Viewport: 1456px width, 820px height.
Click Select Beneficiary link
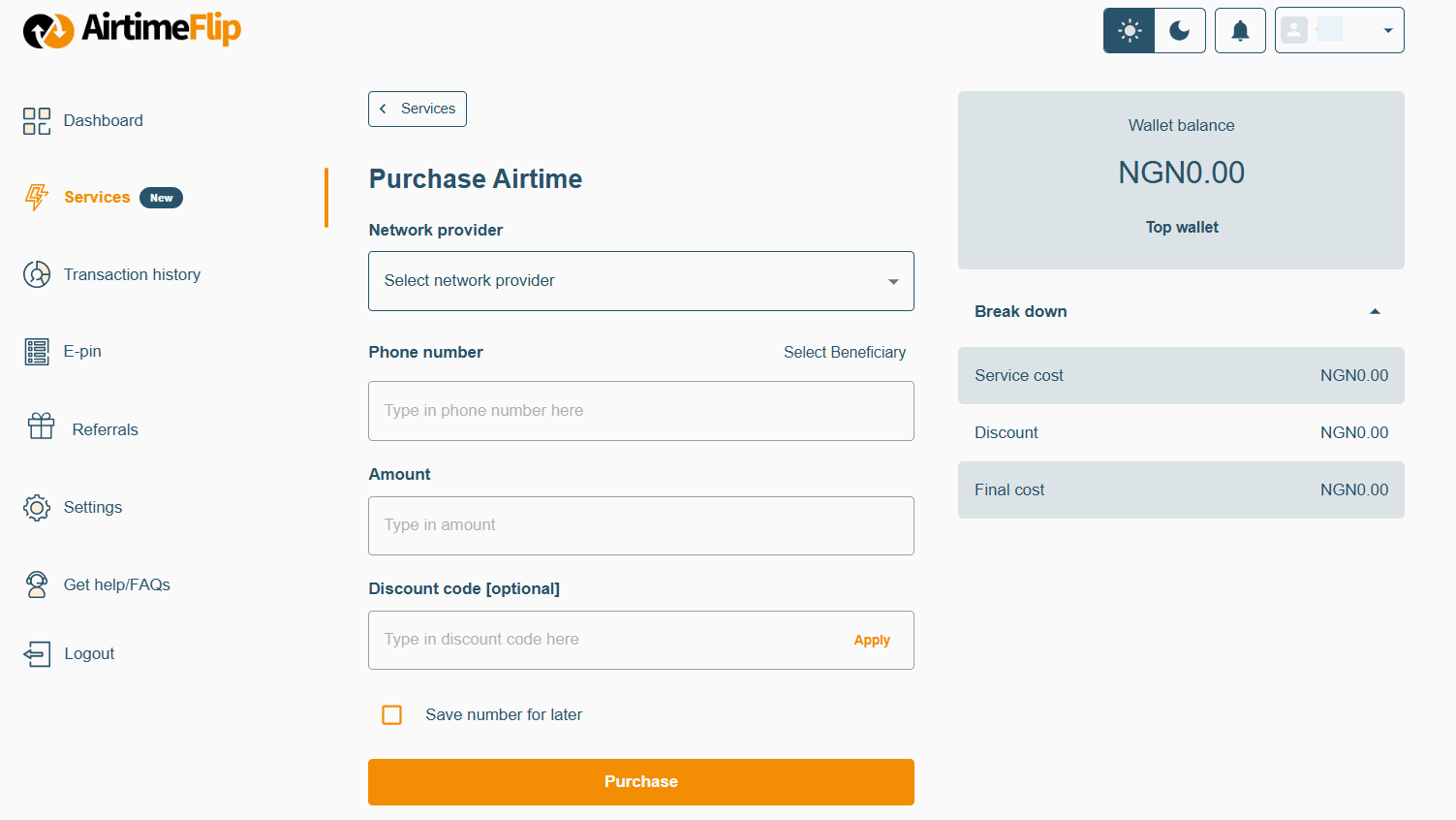tap(845, 353)
